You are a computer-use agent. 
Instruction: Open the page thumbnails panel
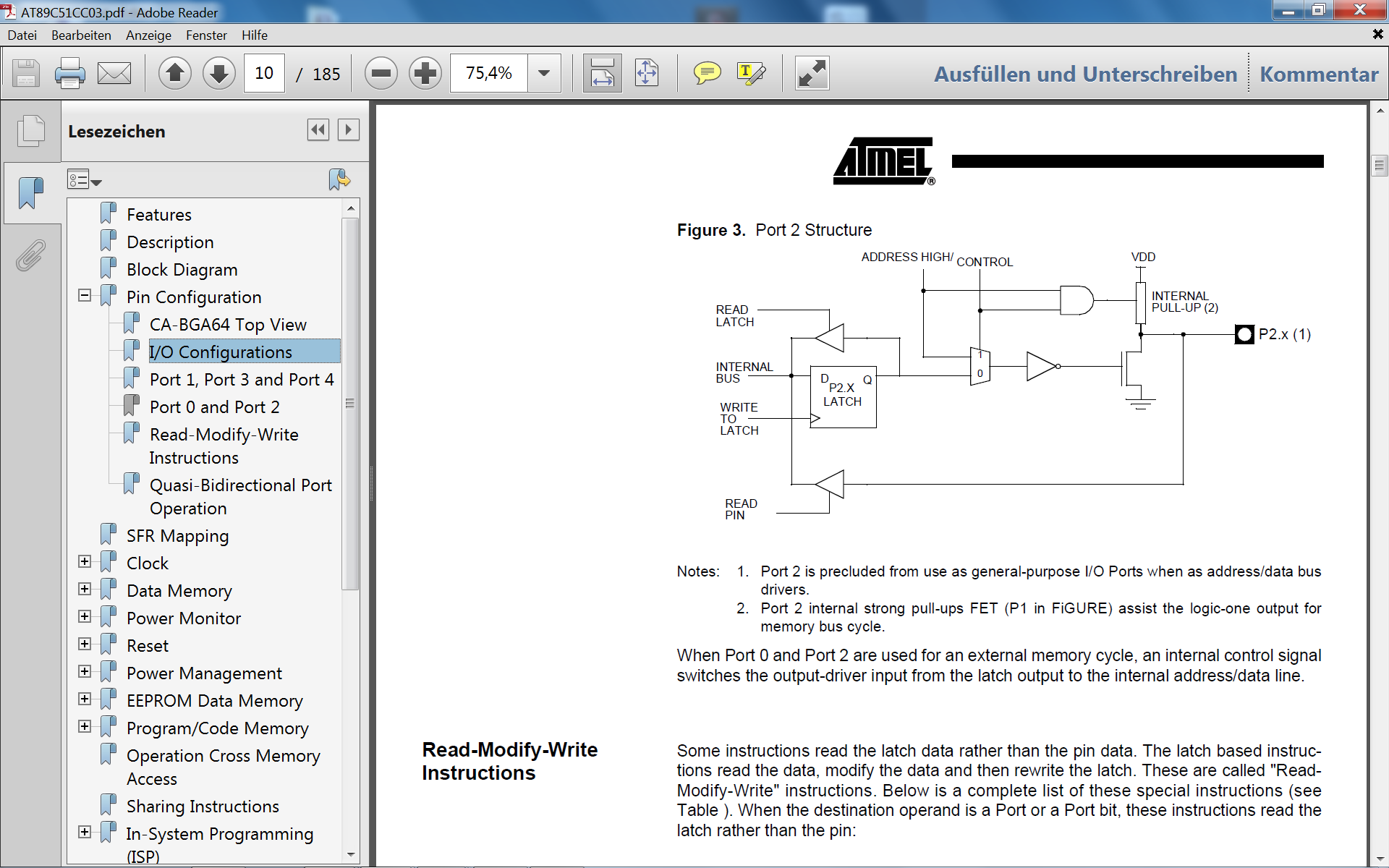(x=31, y=131)
